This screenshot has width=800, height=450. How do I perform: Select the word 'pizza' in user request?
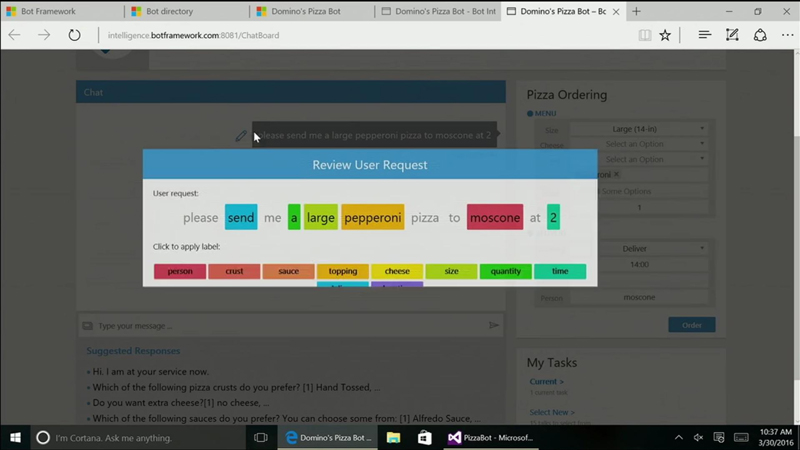click(x=425, y=217)
